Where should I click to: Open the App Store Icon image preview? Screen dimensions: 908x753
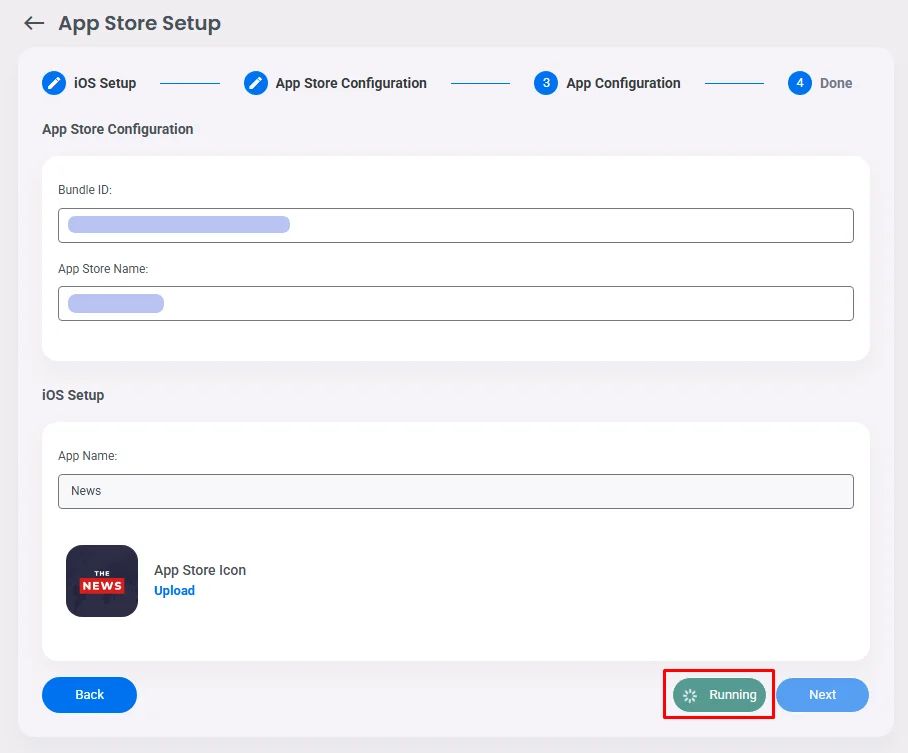point(101,581)
